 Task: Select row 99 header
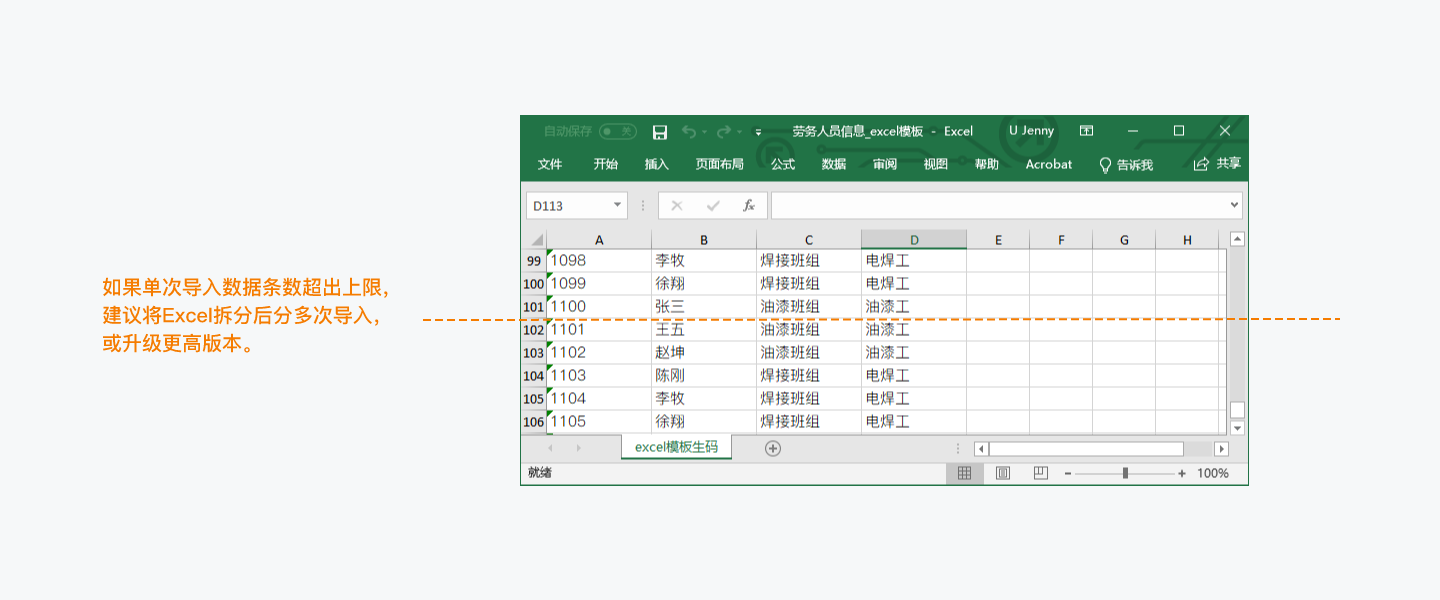click(534, 261)
